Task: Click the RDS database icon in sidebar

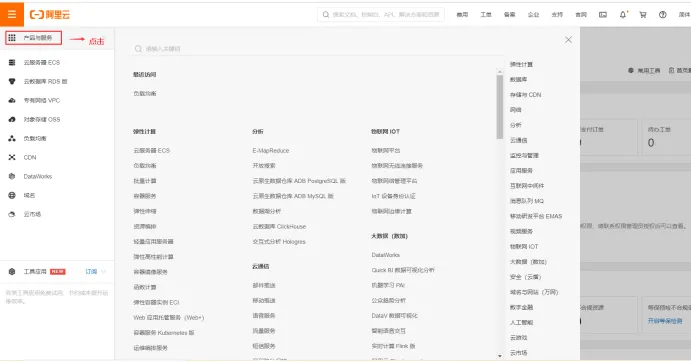Action: coord(12,82)
